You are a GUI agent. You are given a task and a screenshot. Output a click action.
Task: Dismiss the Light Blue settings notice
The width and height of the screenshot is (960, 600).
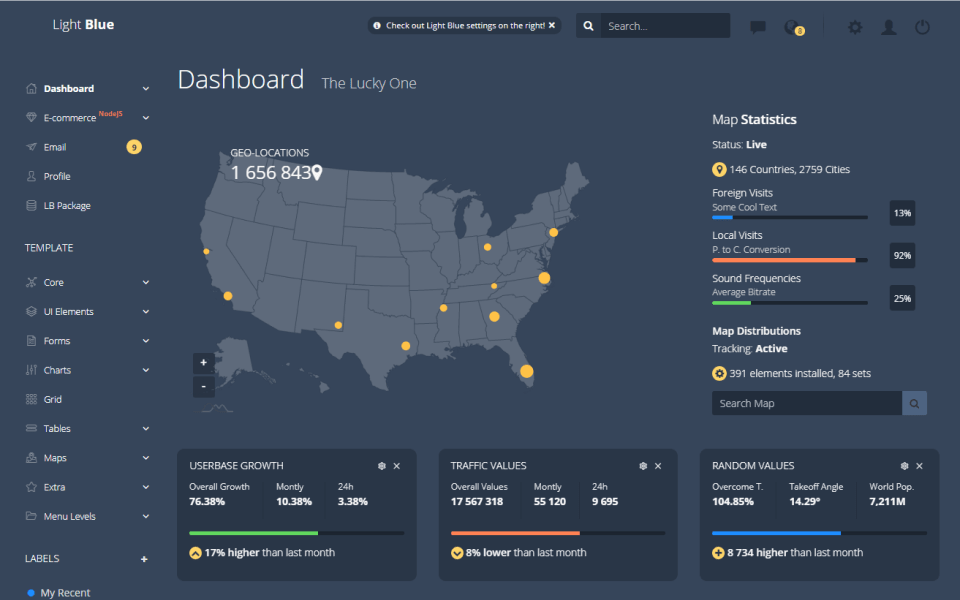click(551, 25)
